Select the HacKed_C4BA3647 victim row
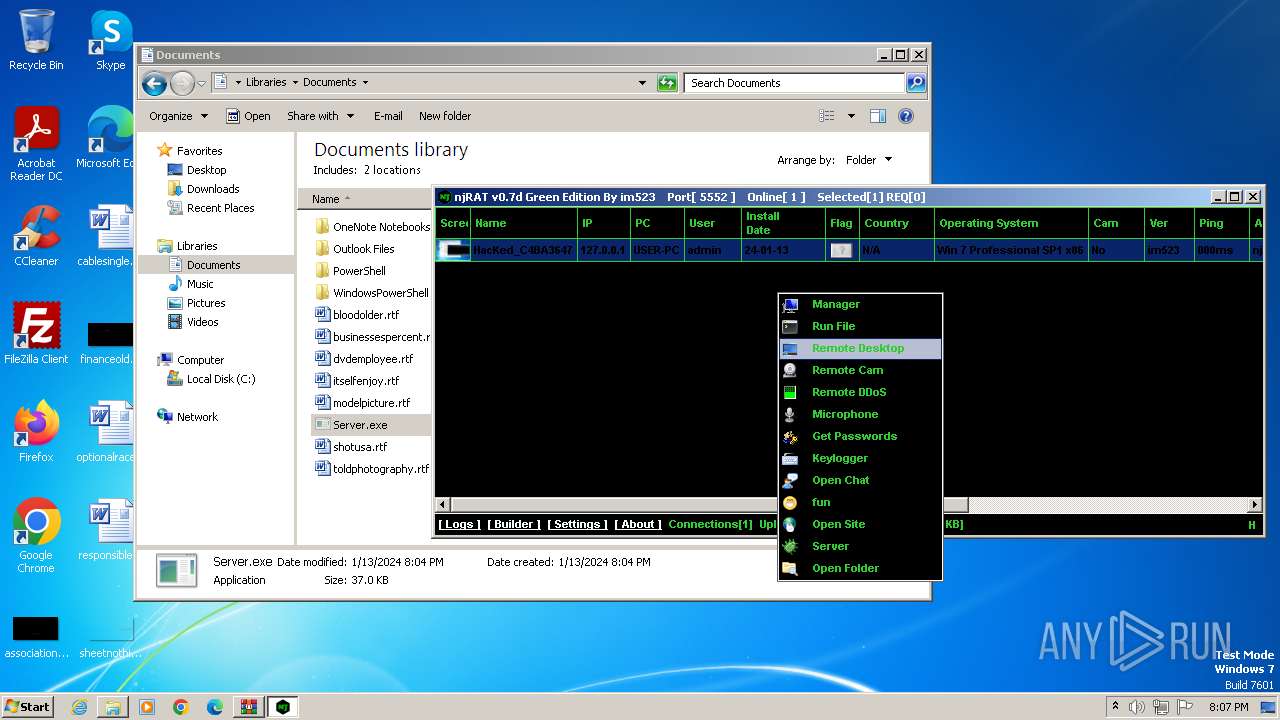Image resolution: width=1280 pixels, height=720 pixels. click(849, 250)
